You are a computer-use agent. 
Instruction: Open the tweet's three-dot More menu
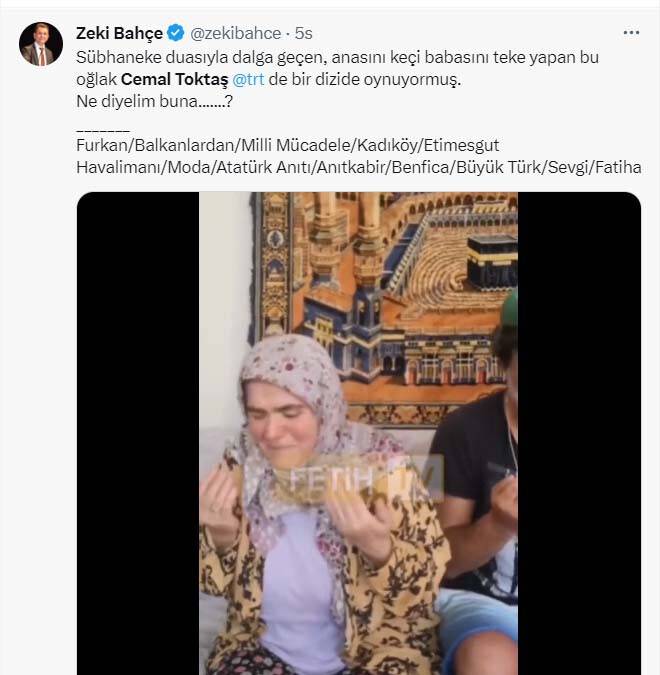(631, 33)
